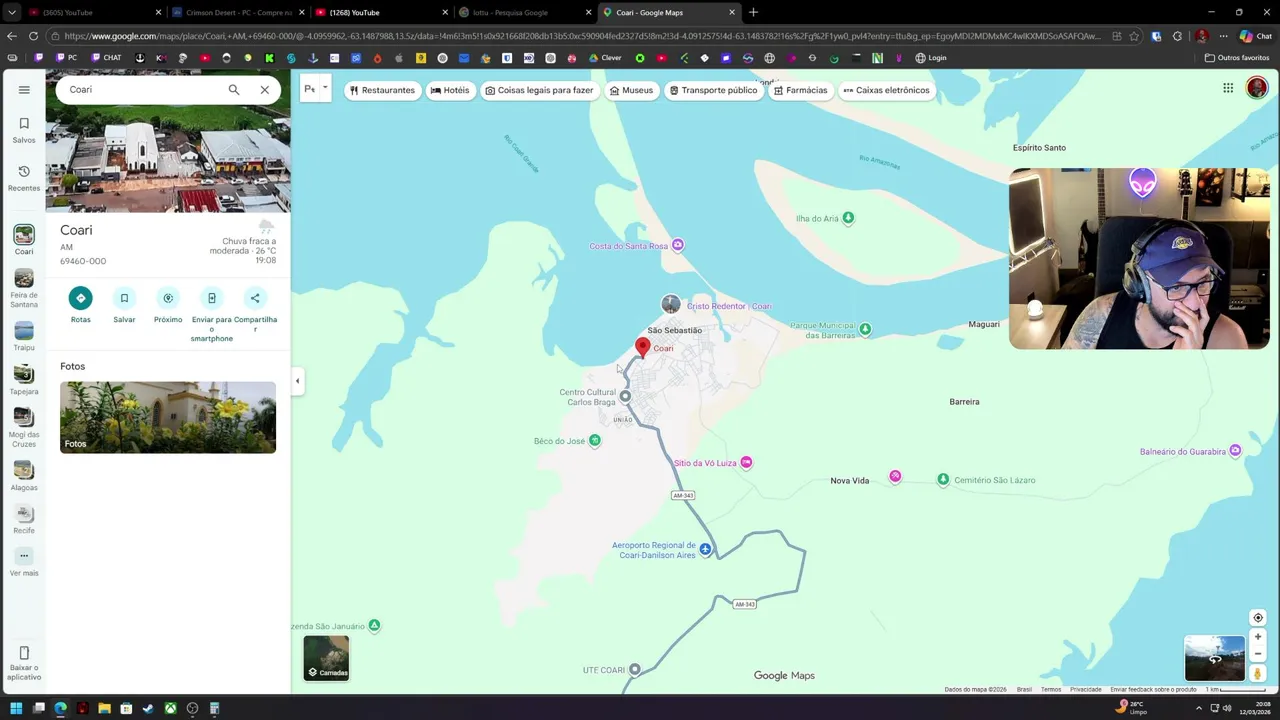Screen dimensions: 1280x720
Task: Select Feira de Santana recent place
Action: tap(24, 288)
